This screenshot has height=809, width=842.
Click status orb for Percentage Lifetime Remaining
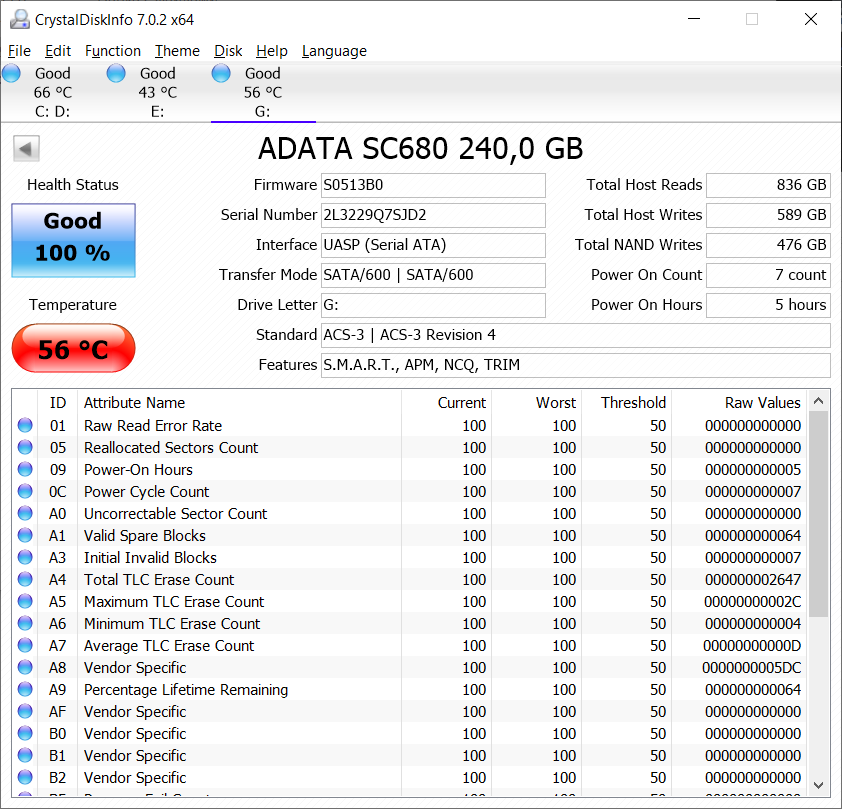[25, 689]
